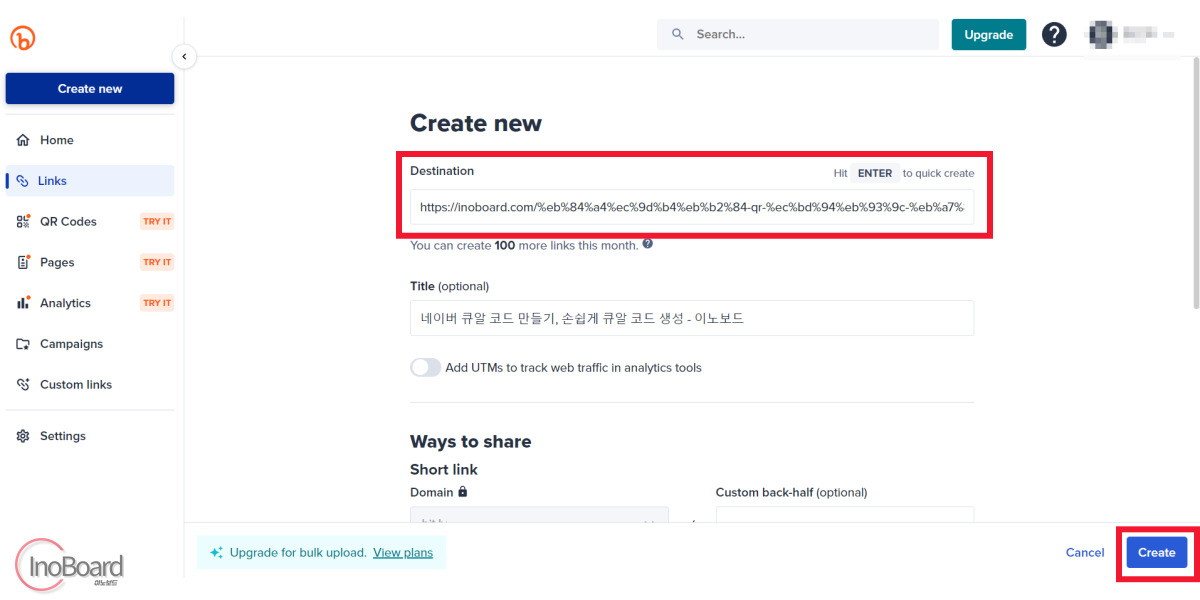The width and height of the screenshot is (1200, 600).
Task: Click Cancel at the bottom
Action: [1085, 552]
